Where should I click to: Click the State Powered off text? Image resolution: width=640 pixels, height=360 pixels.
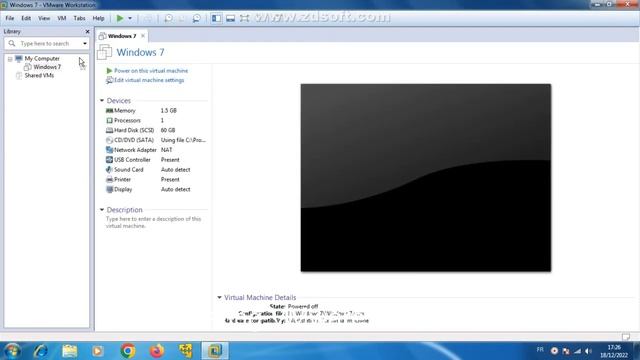click(294, 306)
